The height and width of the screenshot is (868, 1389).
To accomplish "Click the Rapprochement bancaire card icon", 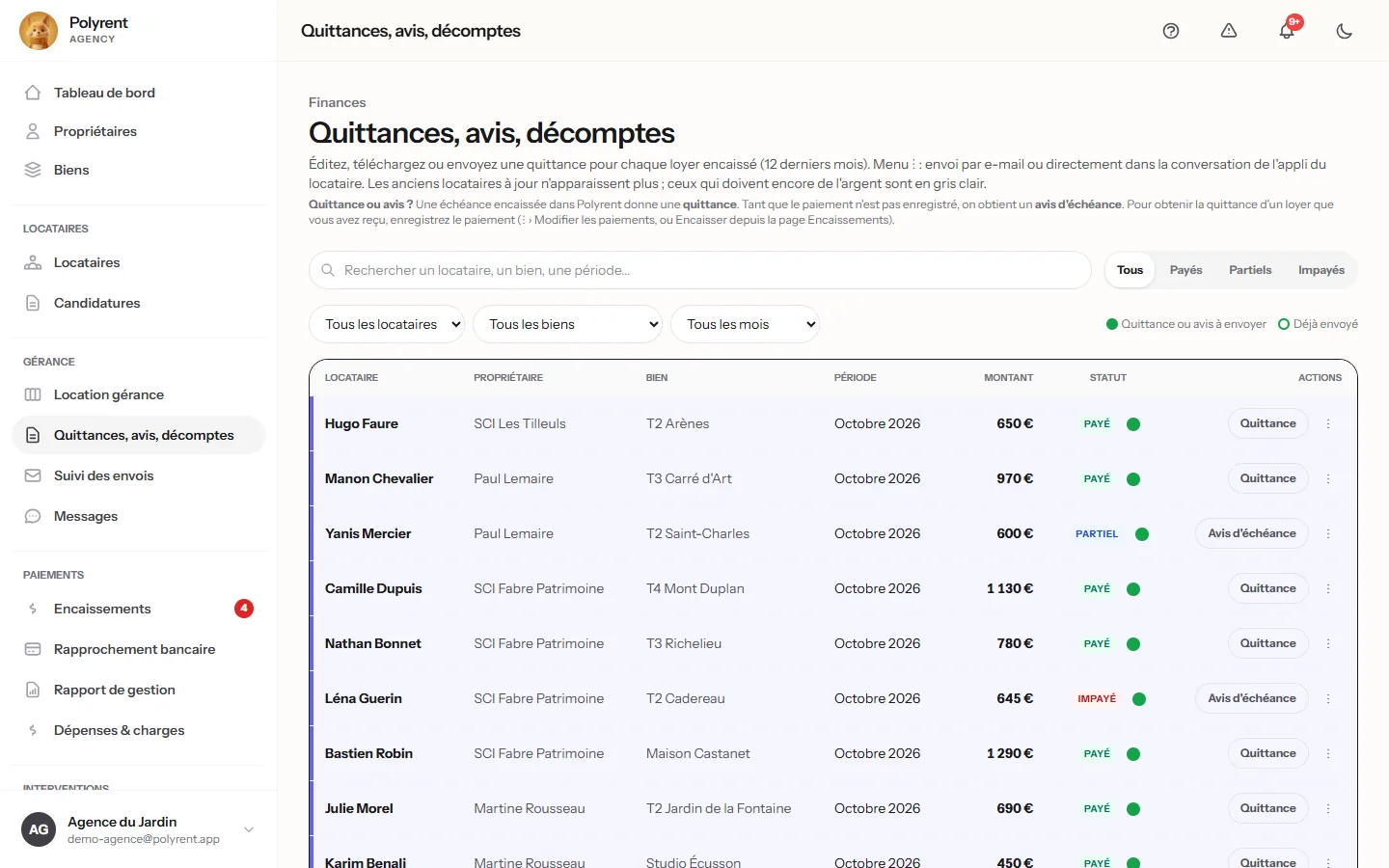I will tap(33, 649).
